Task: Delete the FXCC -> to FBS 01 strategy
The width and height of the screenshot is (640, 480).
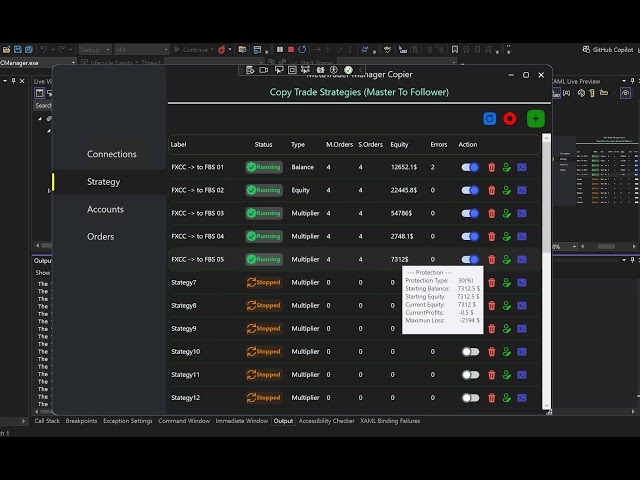Action: (491, 167)
